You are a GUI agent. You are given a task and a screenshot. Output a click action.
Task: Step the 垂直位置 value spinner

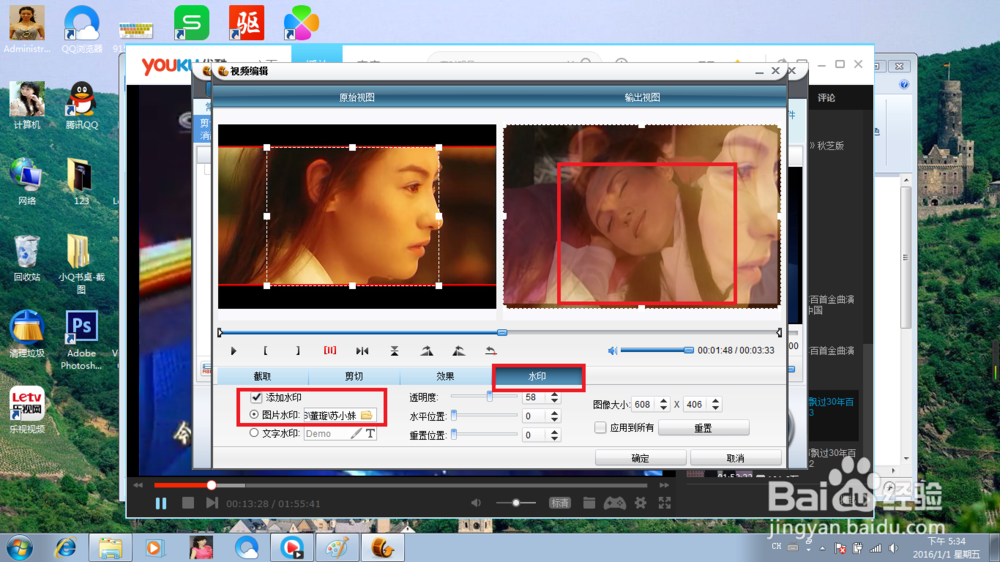click(554, 435)
